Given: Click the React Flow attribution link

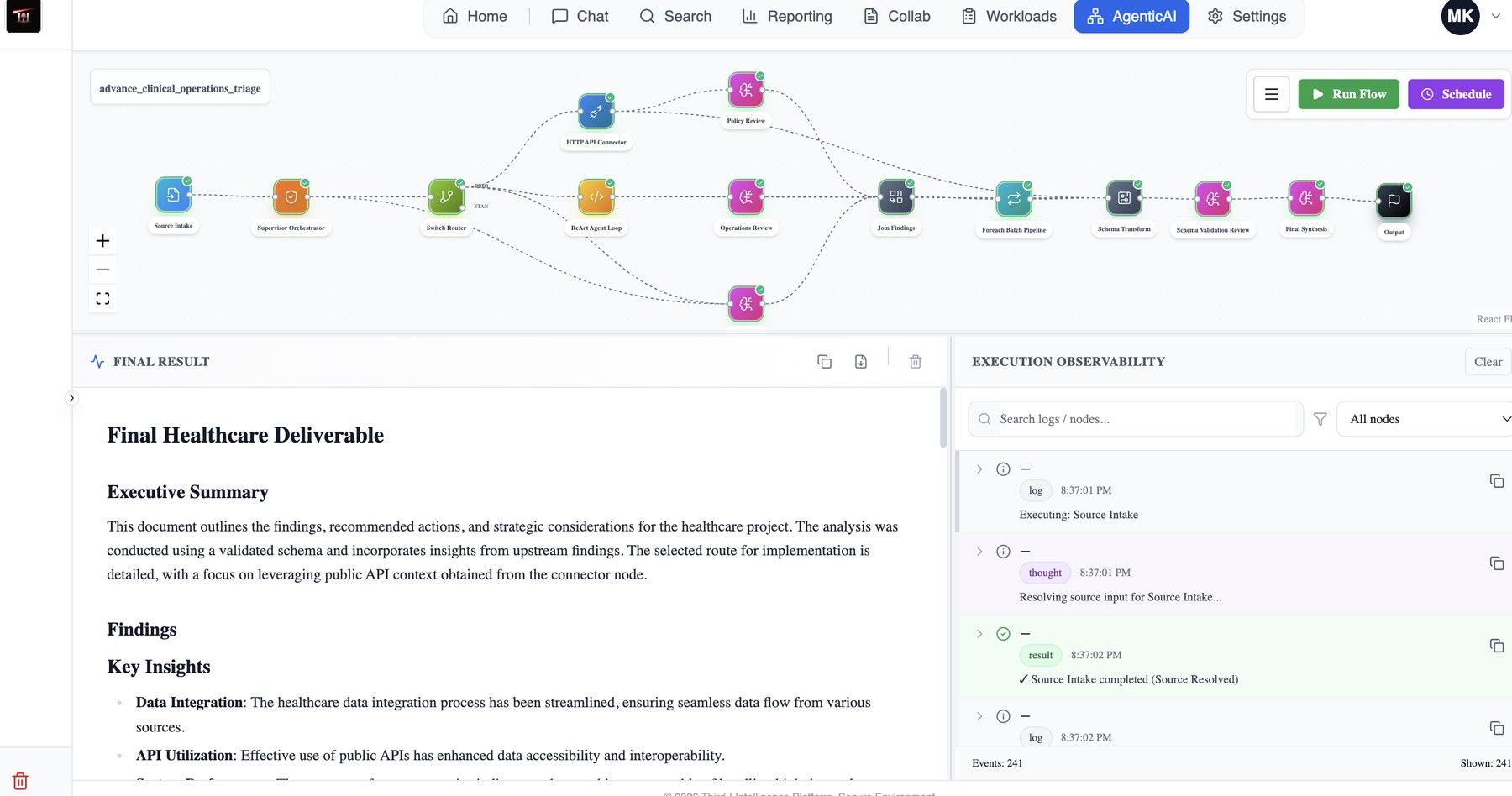Looking at the screenshot, I should coord(1494,319).
